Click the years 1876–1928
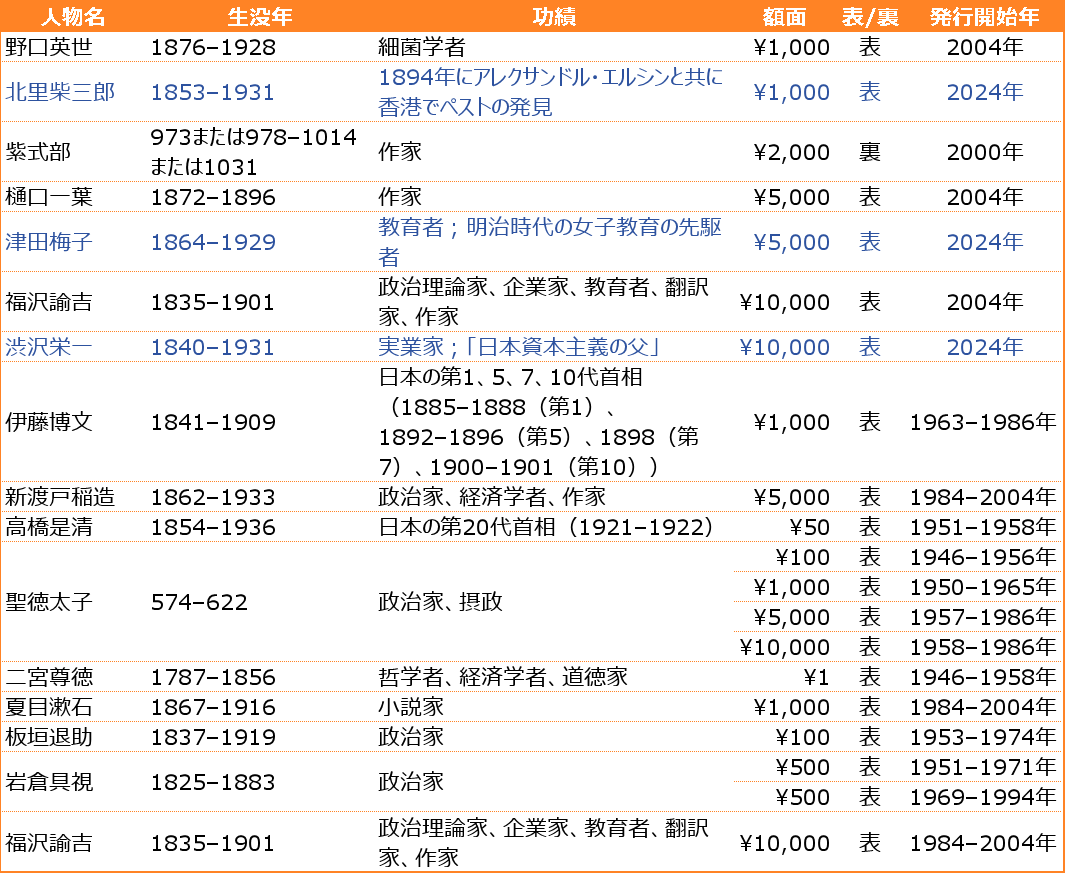 click(213, 47)
